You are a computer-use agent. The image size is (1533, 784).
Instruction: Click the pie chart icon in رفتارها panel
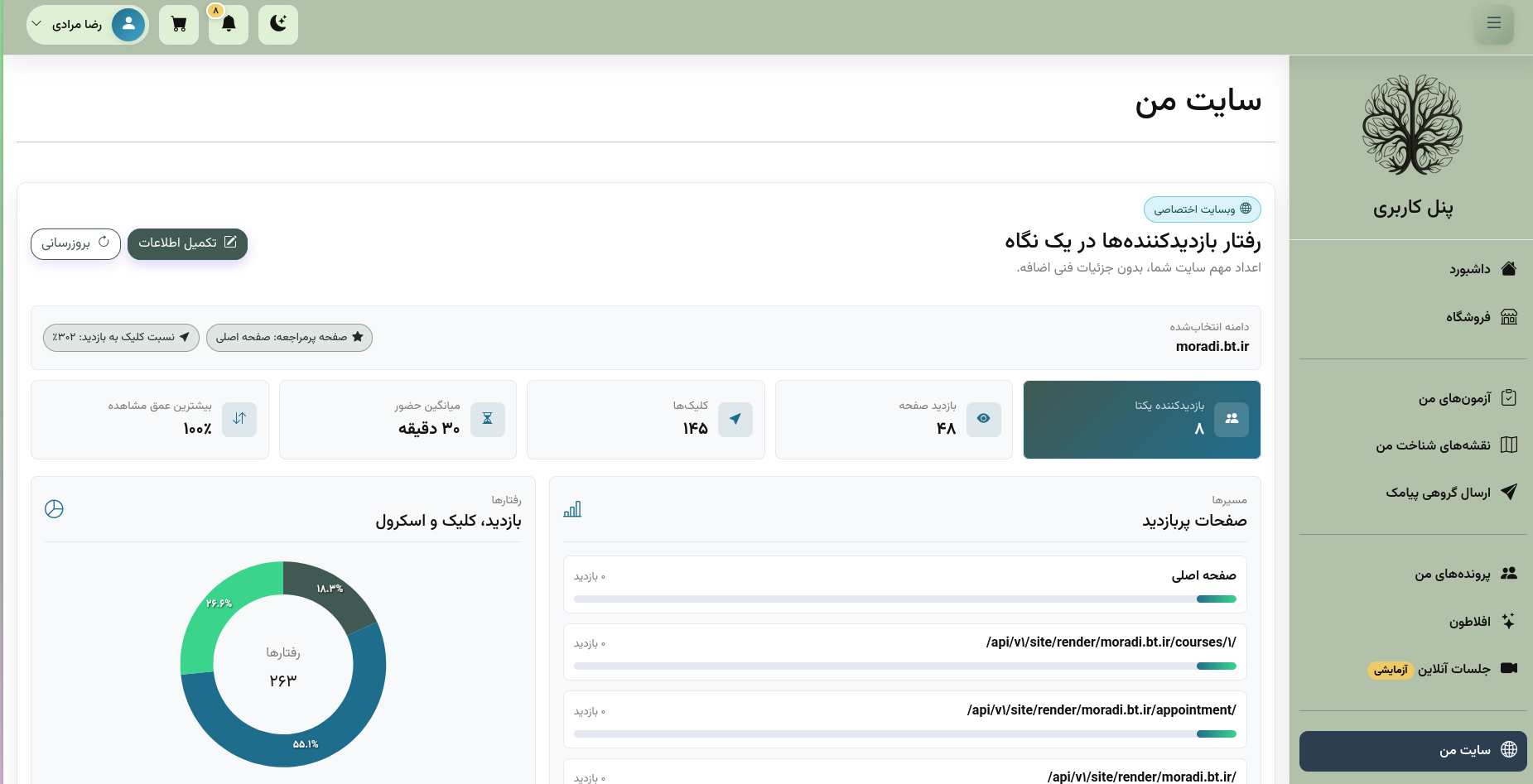tap(54, 509)
